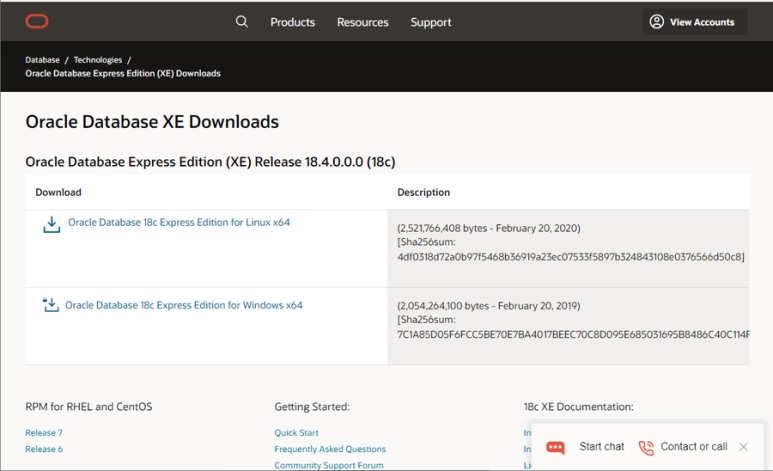Open Release 7 RPM link

click(x=44, y=433)
